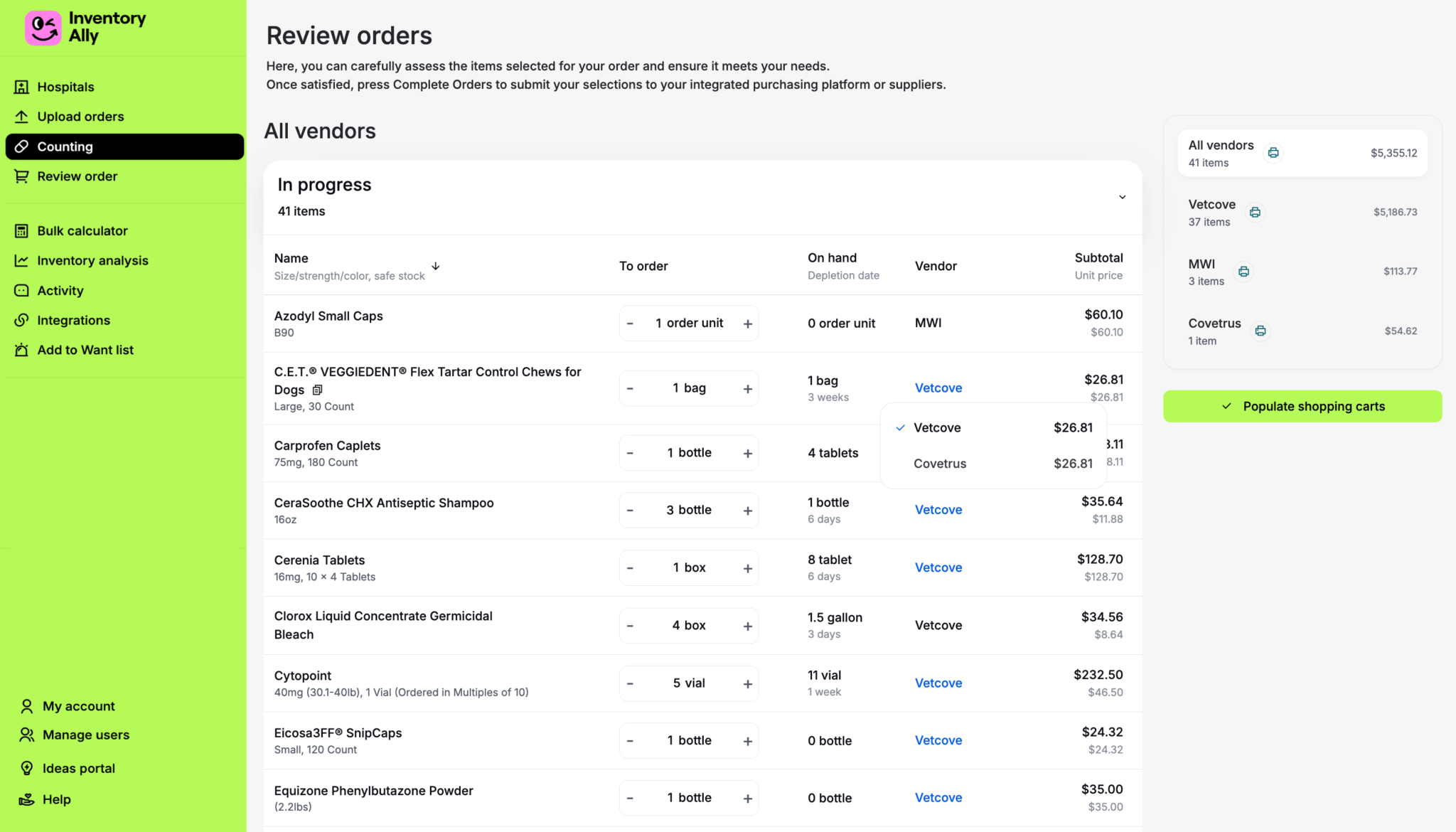This screenshot has width=1456, height=832.
Task: Open the Vetcove link for Cytopoint
Action: [x=938, y=683]
